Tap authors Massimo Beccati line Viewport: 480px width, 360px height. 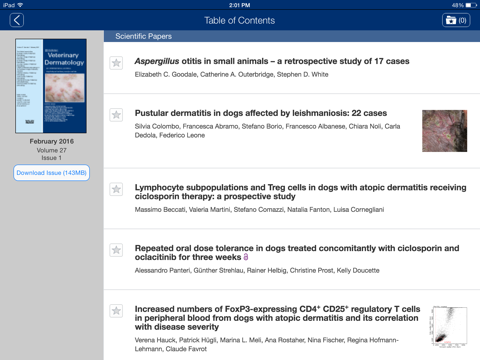259,210
